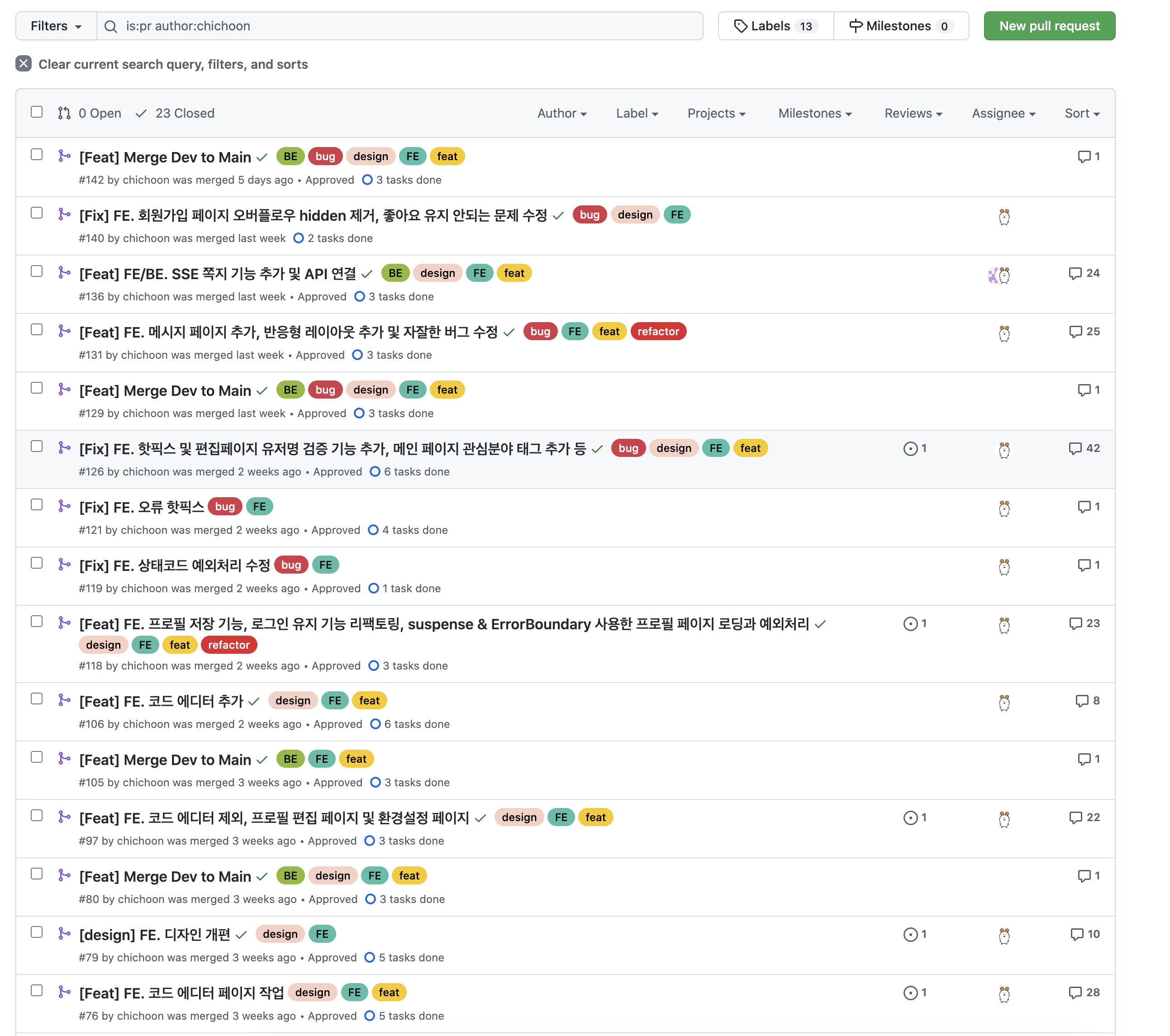1170x1036 pixels.
Task: Switch to the 0 Open tab
Action: click(x=90, y=114)
